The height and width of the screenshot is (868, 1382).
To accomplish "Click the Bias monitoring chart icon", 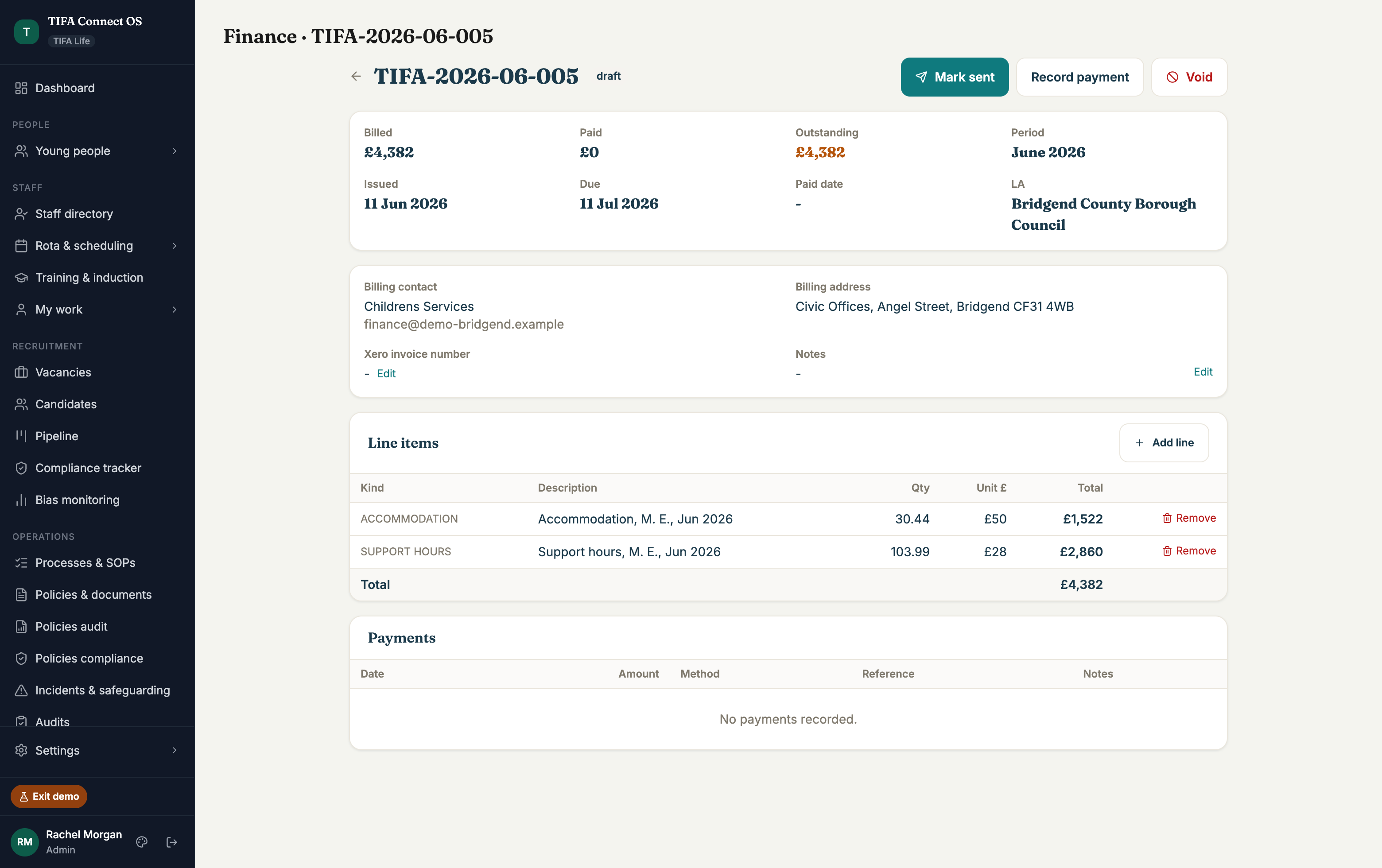I will click(x=21, y=500).
